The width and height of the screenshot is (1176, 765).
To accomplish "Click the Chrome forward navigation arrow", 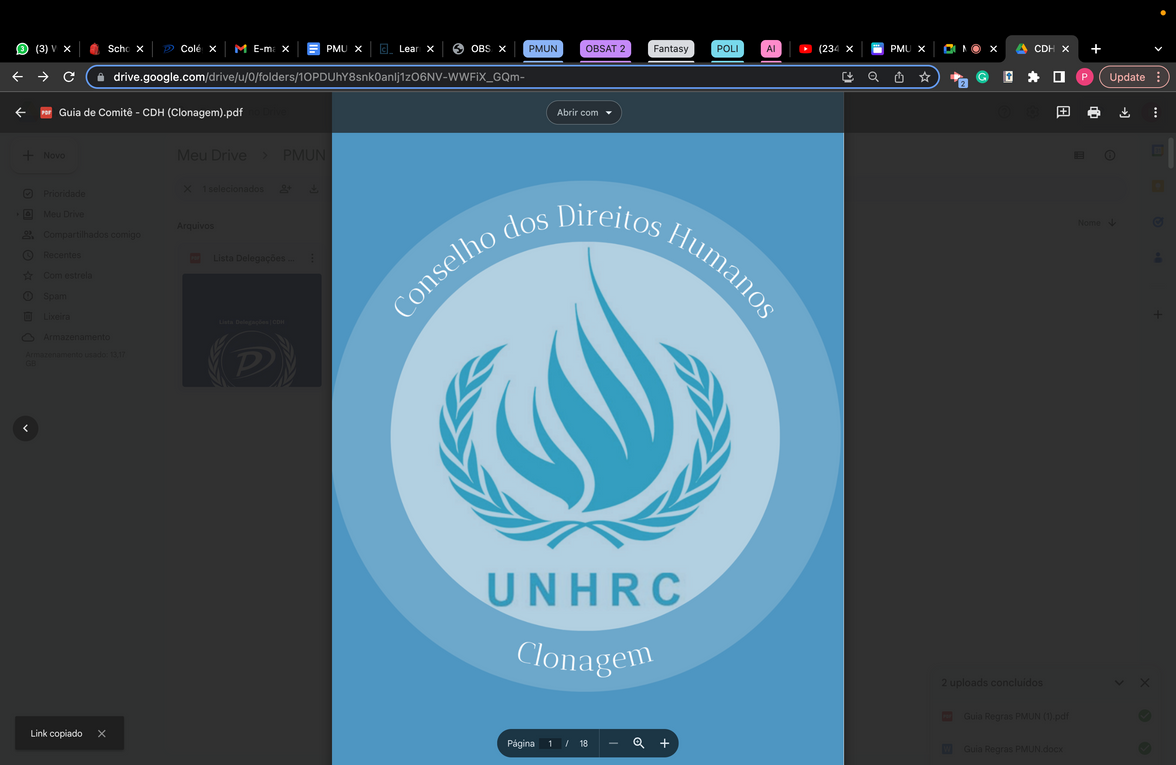I will 43,76.
